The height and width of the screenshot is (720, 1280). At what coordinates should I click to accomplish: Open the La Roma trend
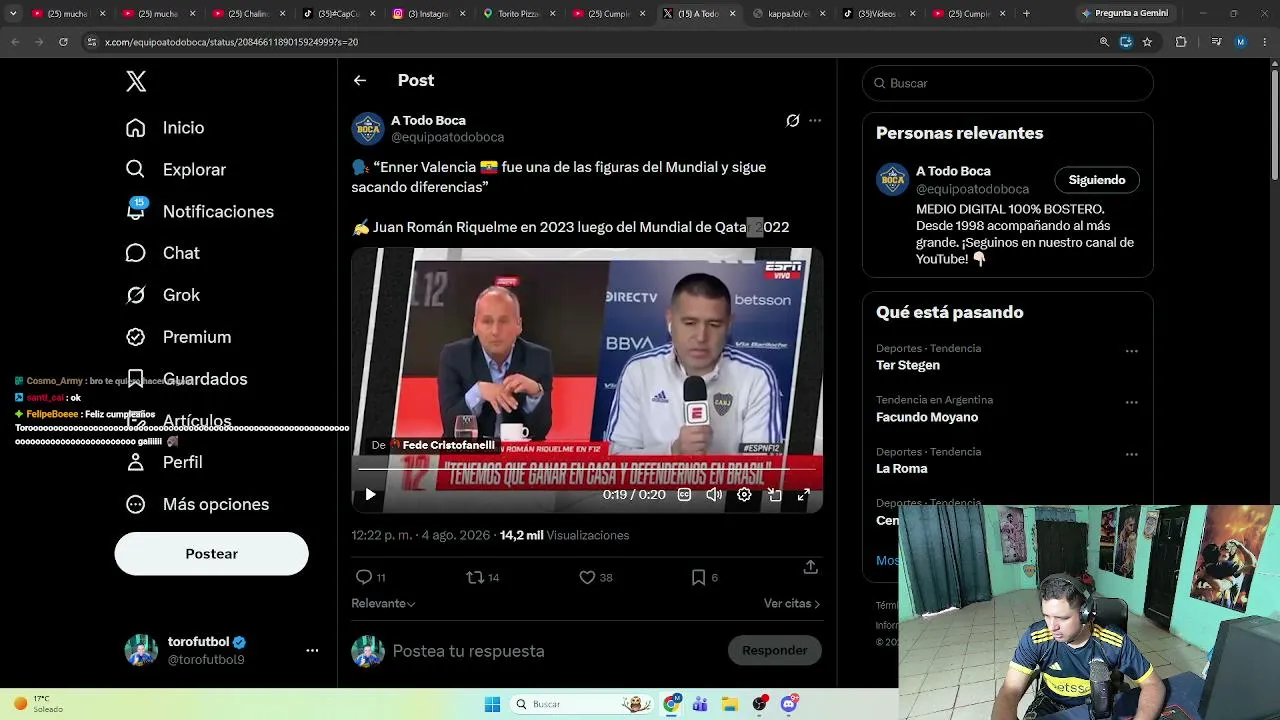tap(902, 468)
